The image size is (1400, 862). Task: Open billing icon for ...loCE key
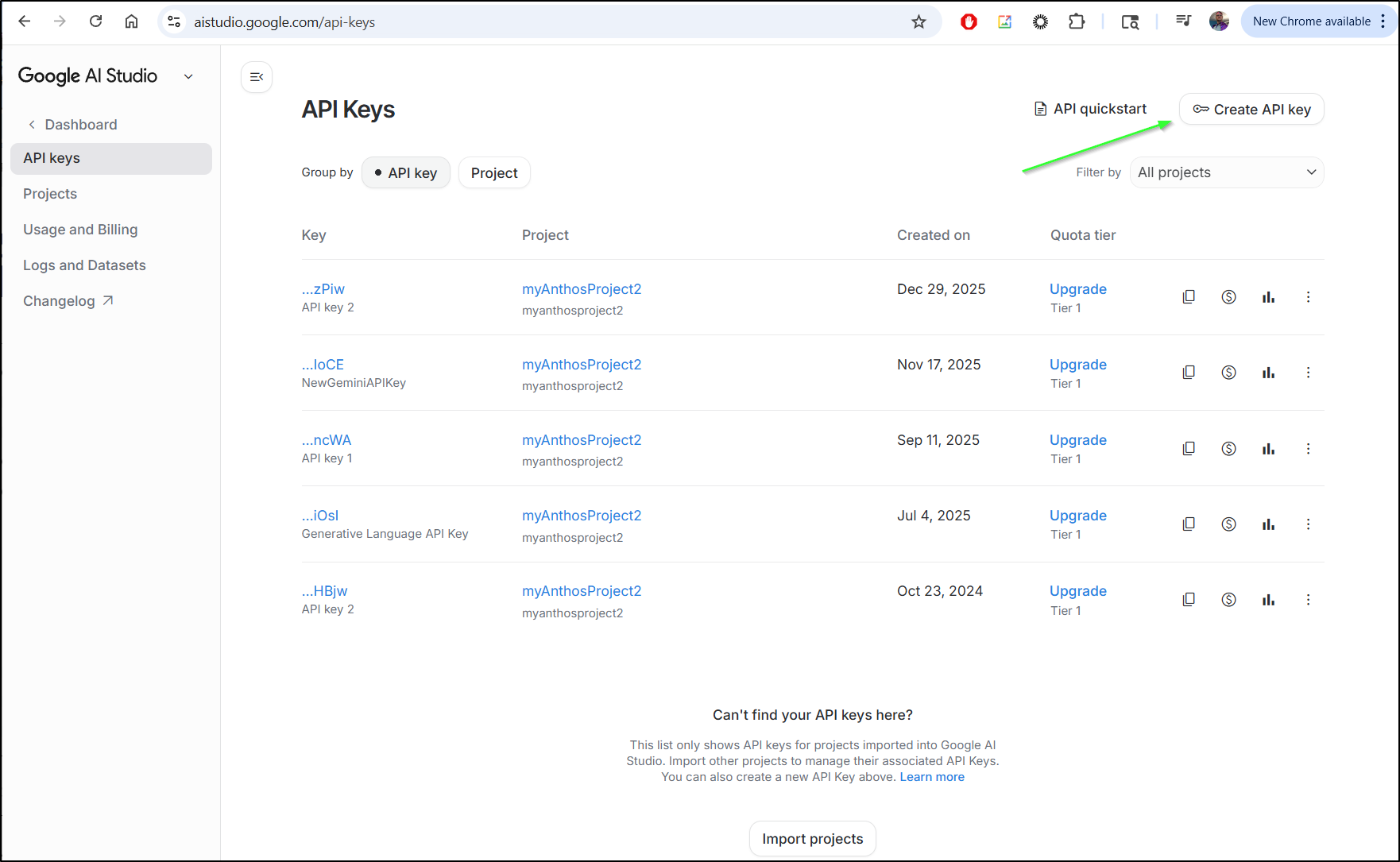pyautogui.click(x=1228, y=373)
